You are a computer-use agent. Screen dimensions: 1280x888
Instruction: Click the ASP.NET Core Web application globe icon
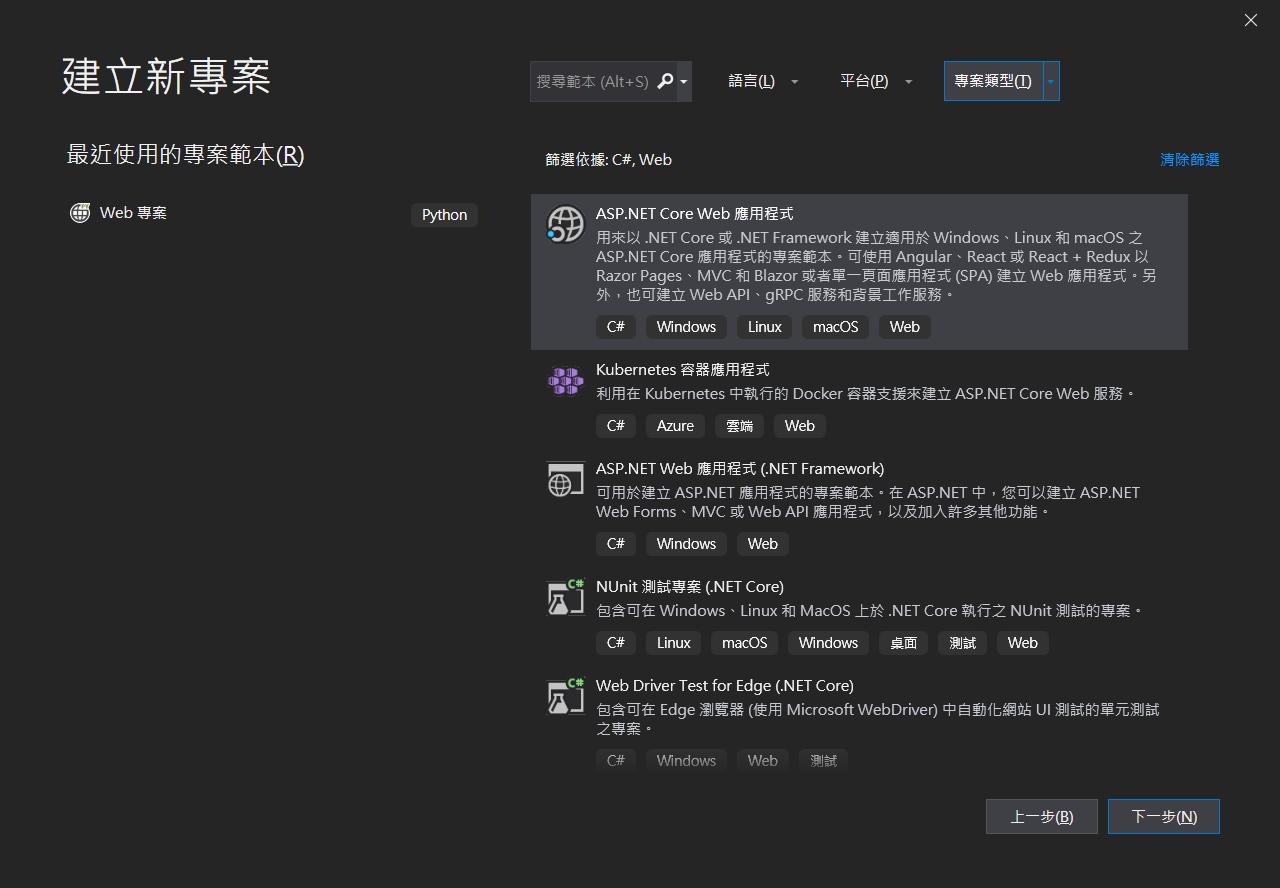click(x=565, y=224)
